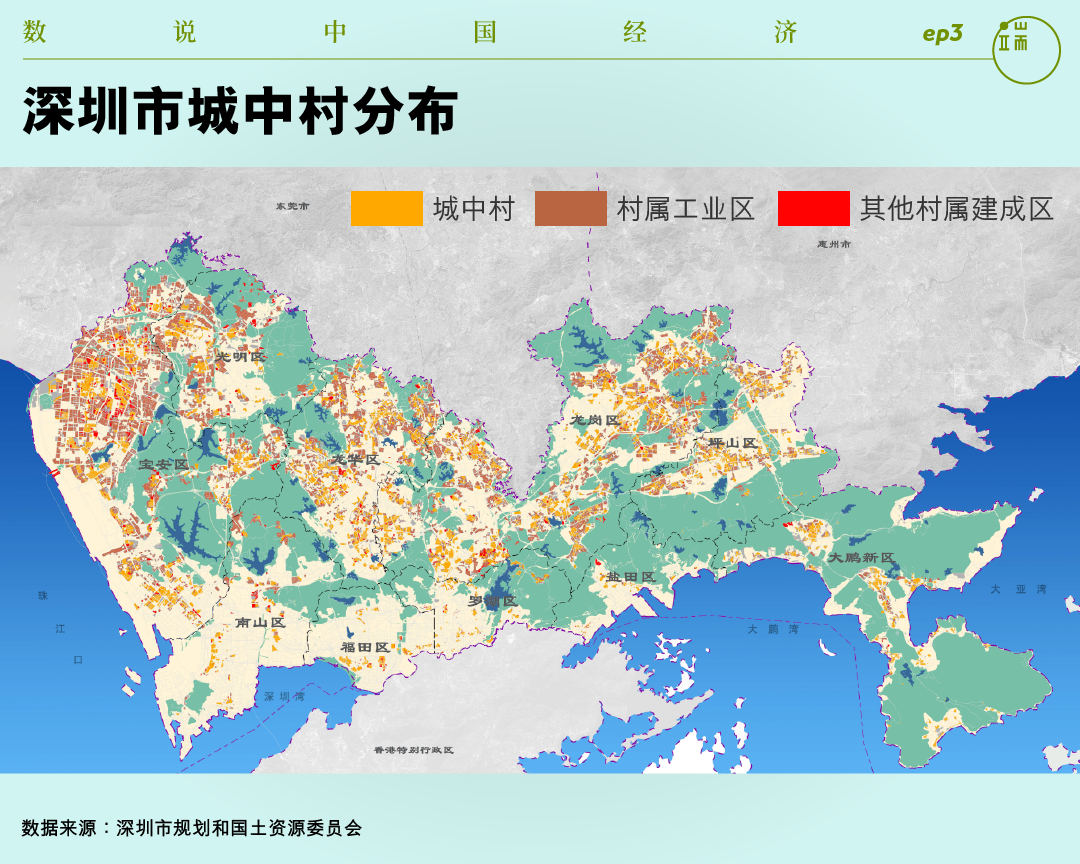Click the title 深圳市城中村分布
This screenshot has height=864, width=1080.
[240, 111]
